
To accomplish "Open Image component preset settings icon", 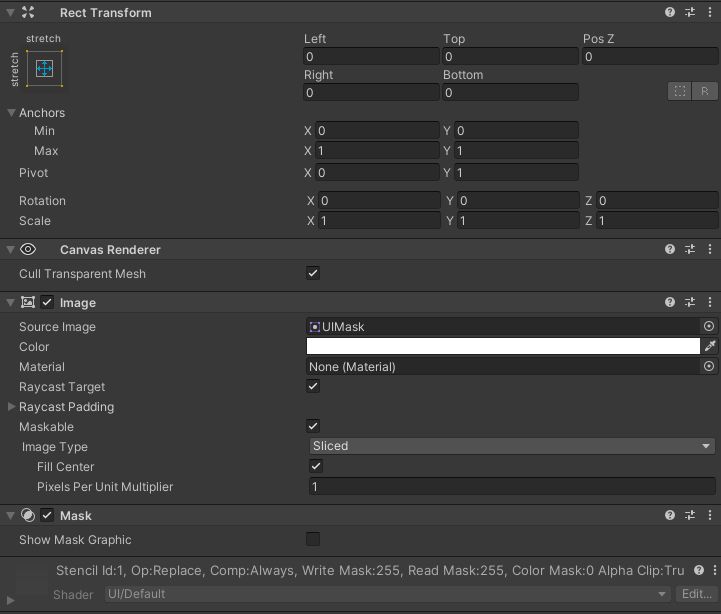I will (690, 302).
